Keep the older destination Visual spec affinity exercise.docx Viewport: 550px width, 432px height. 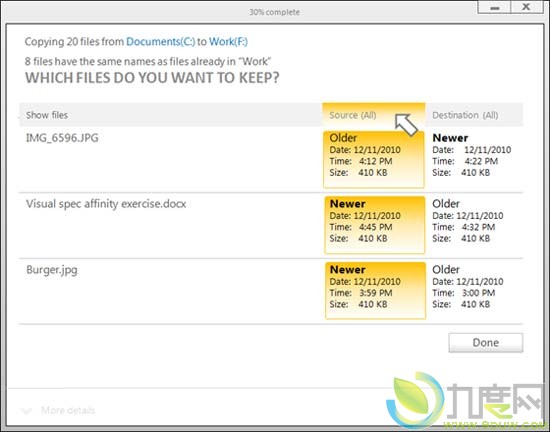(474, 221)
